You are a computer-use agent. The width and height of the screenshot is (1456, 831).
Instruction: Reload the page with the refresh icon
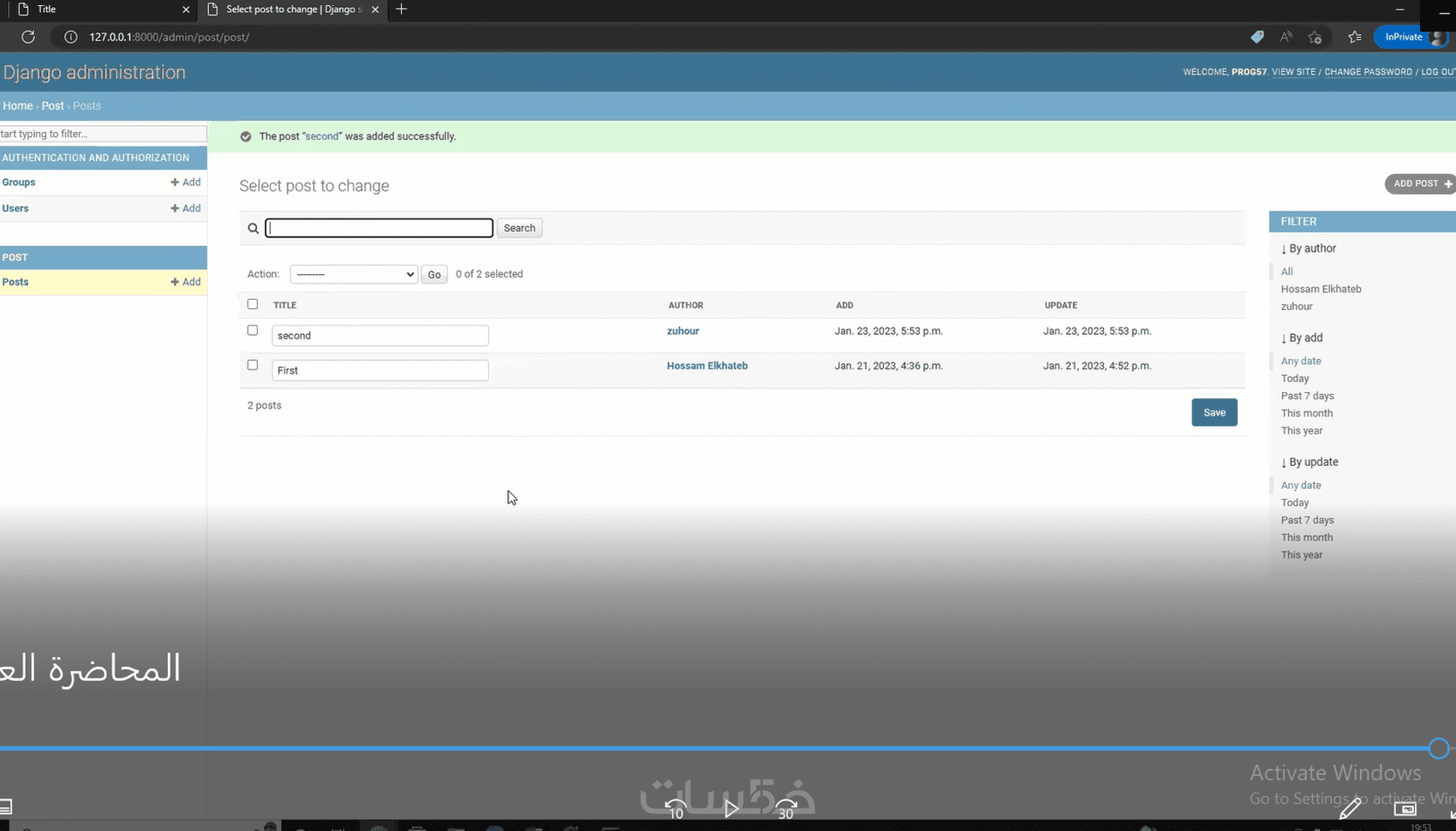(x=28, y=37)
